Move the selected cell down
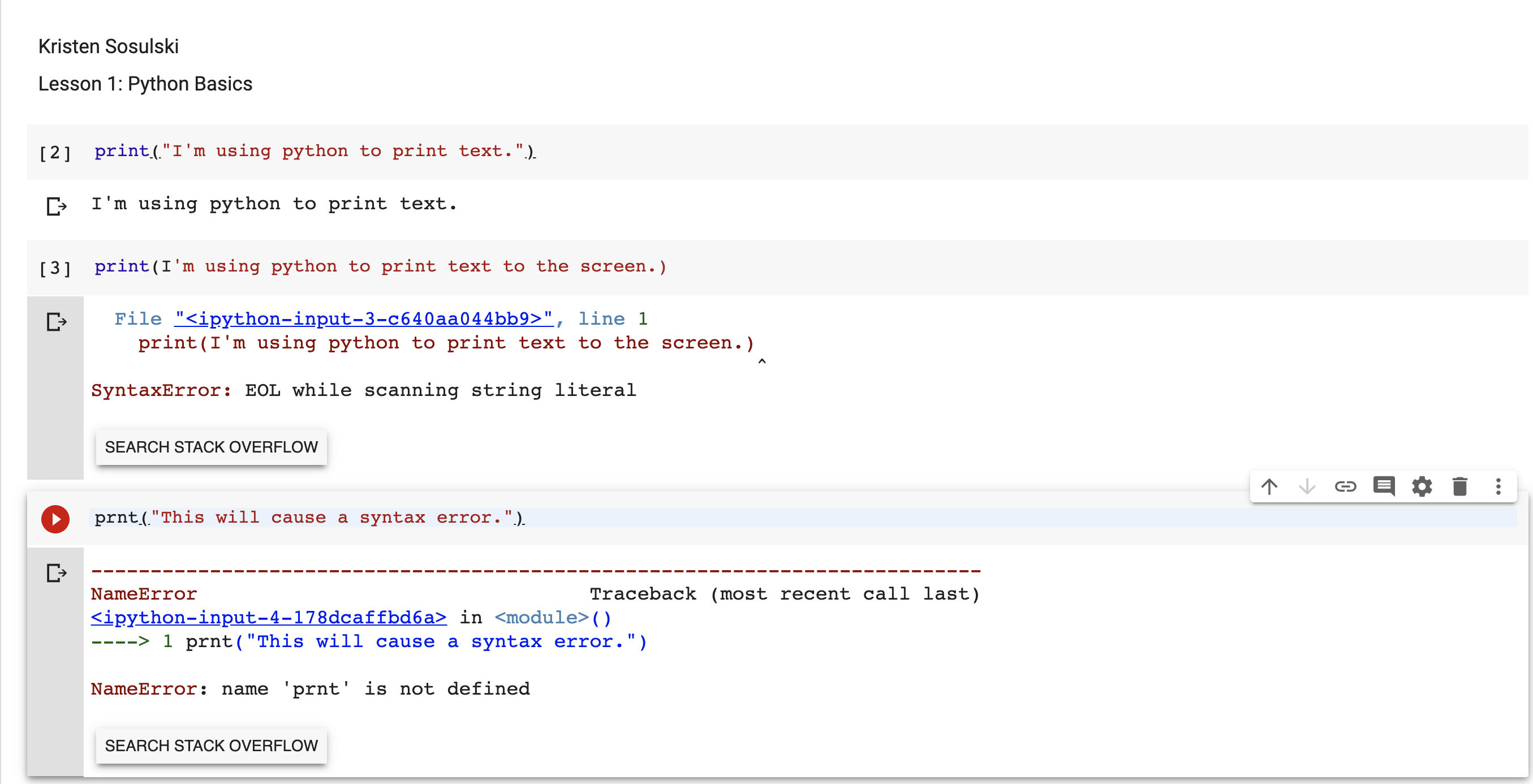 click(x=1307, y=486)
